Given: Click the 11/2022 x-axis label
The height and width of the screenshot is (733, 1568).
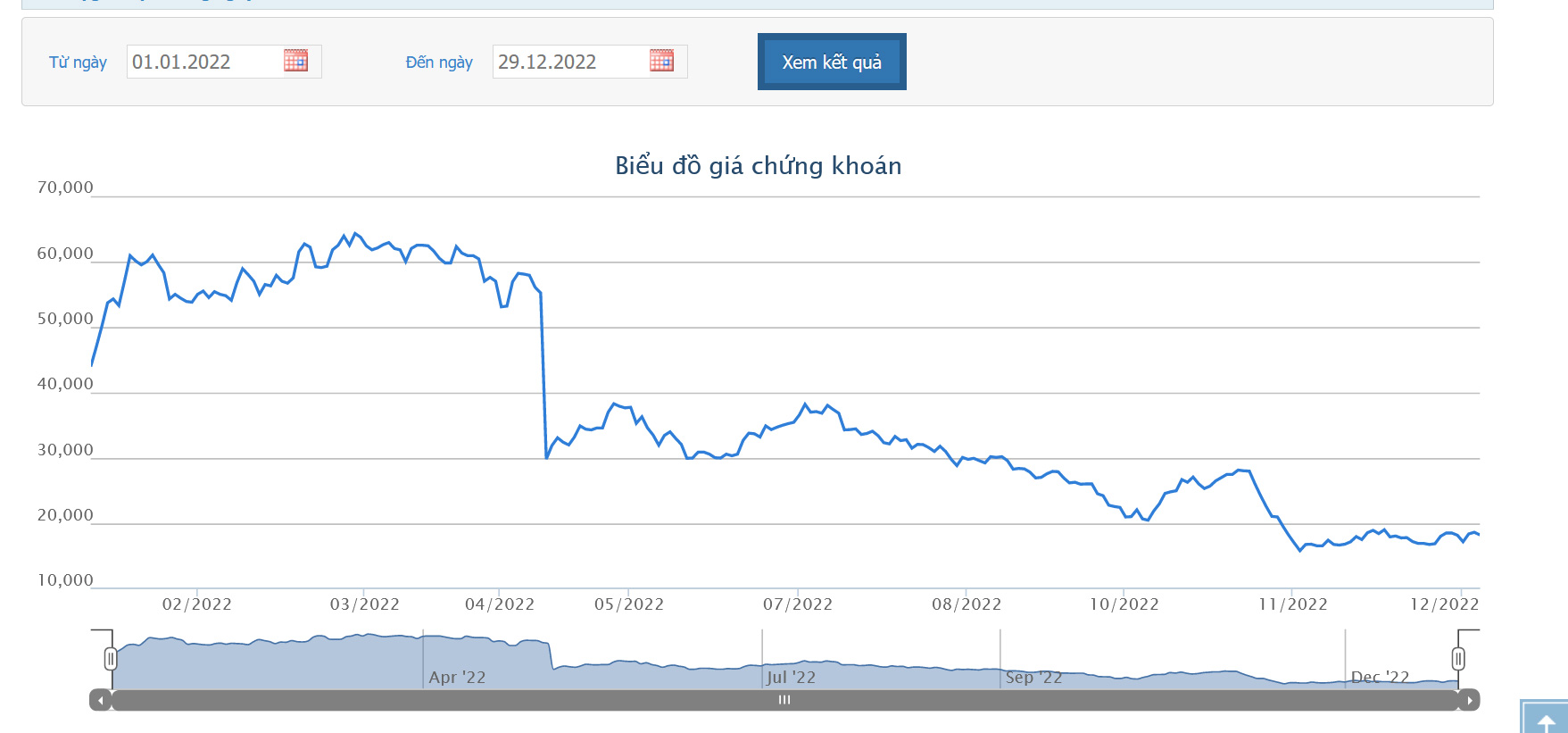Looking at the screenshot, I should (x=1293, y=604).
